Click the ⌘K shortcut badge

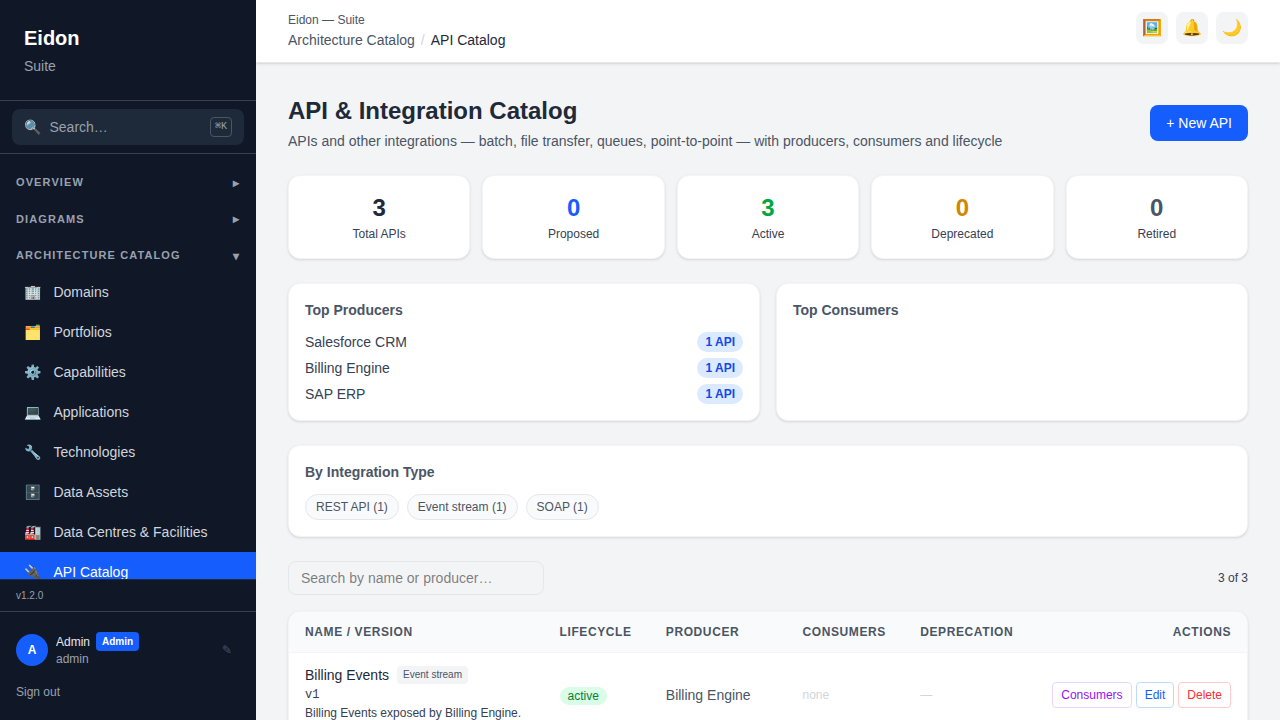pos(221,126)
